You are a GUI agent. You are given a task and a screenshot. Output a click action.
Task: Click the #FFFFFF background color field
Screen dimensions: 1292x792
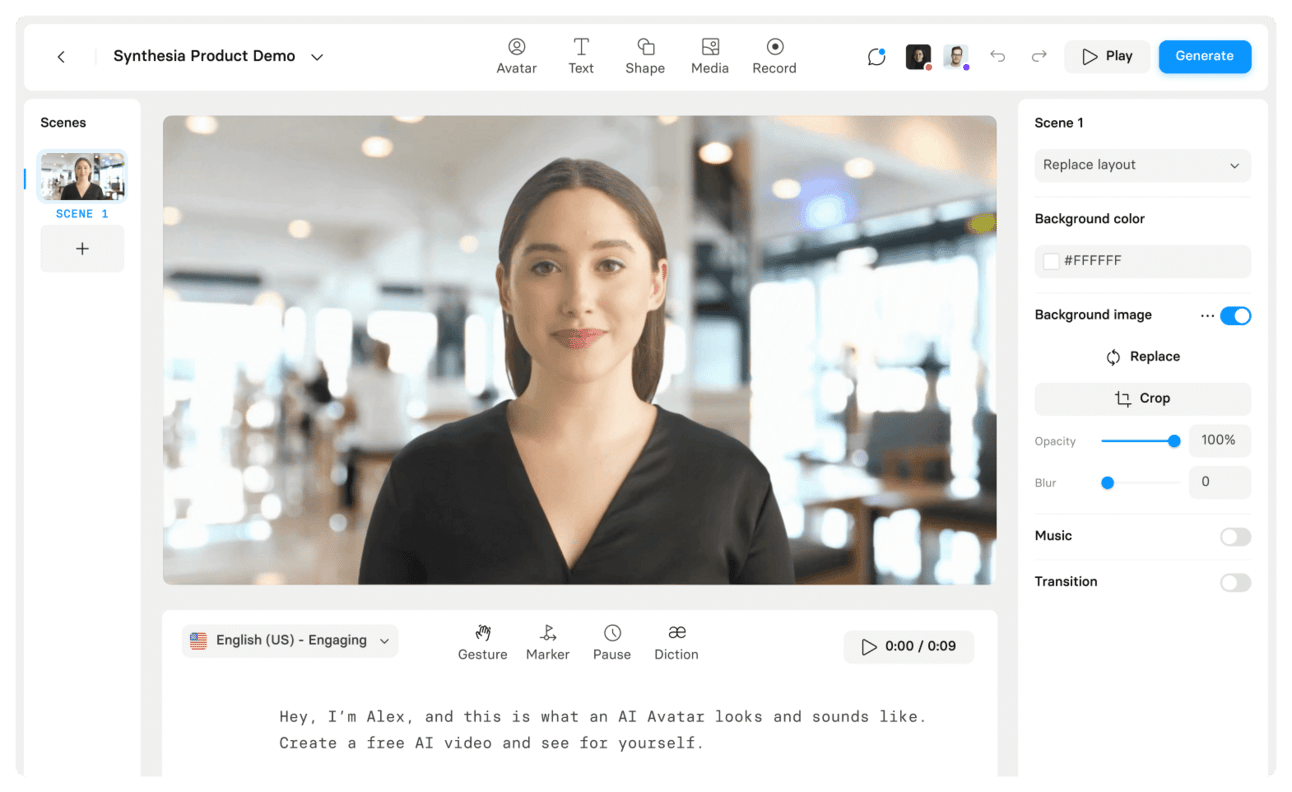(x=1142, y=261)
